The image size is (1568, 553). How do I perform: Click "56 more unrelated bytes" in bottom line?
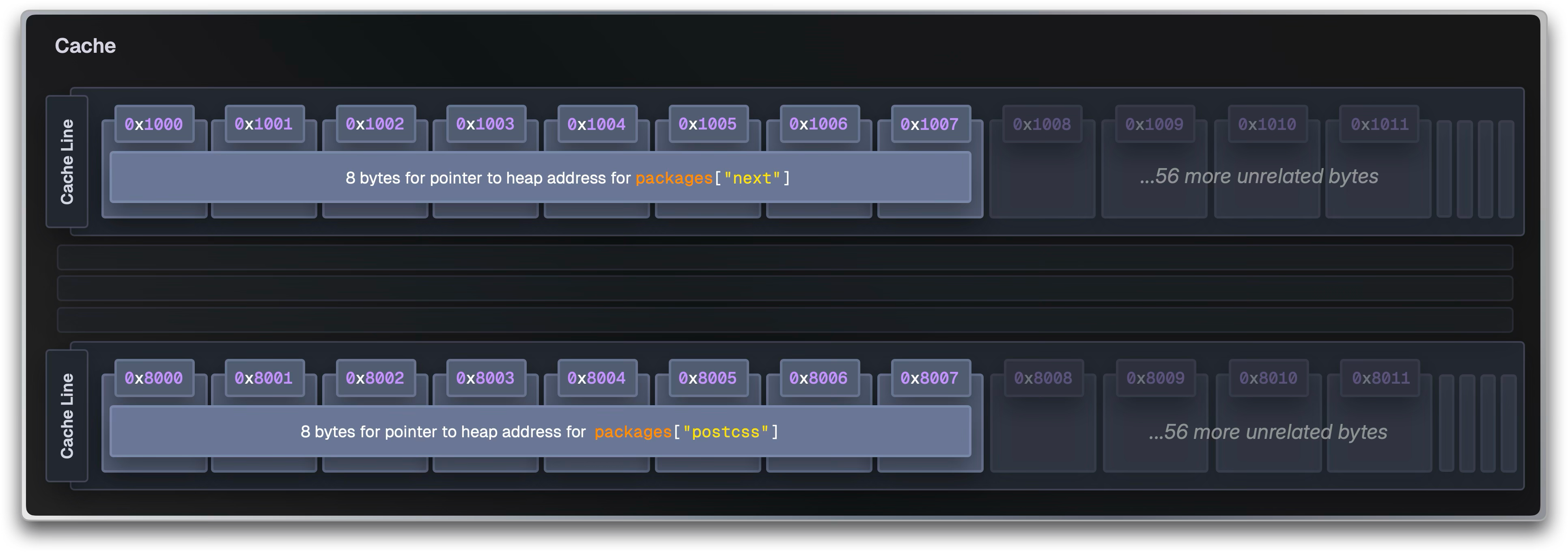(x=1267, y=432)
